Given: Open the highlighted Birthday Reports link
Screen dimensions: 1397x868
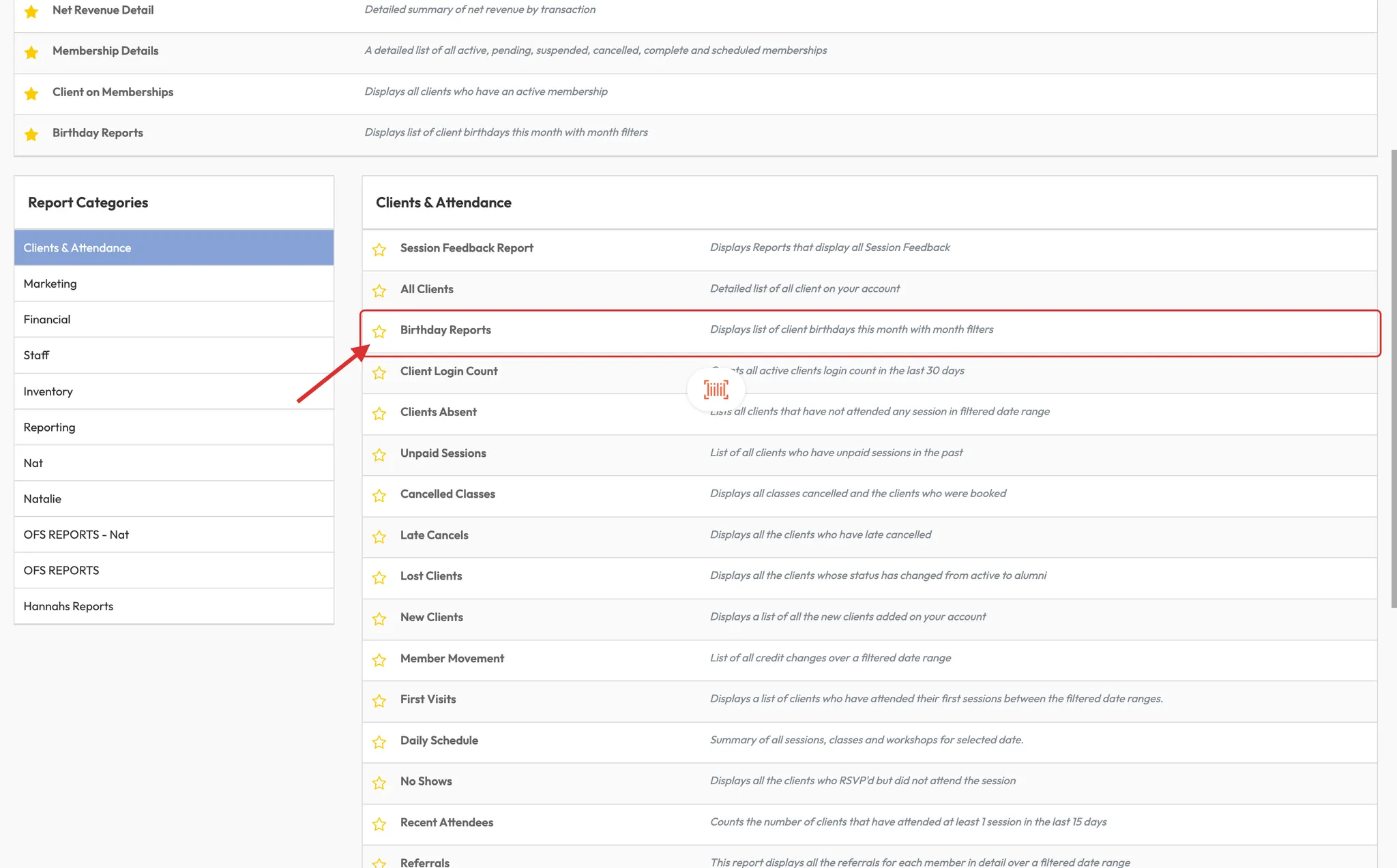Looking at the screenshot, I should [445, 330].
